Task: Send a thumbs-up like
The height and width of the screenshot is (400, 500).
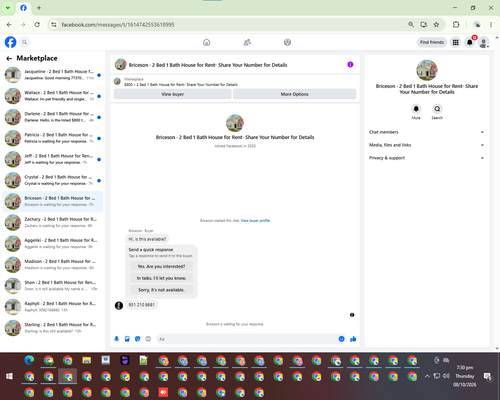Action: pyautogui.click(x=353, y=339)
